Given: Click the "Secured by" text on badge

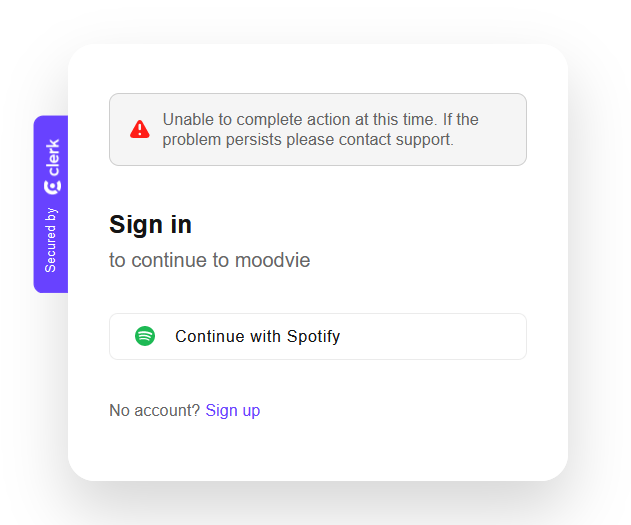Looking at the screenshot, I should [52, 240].
